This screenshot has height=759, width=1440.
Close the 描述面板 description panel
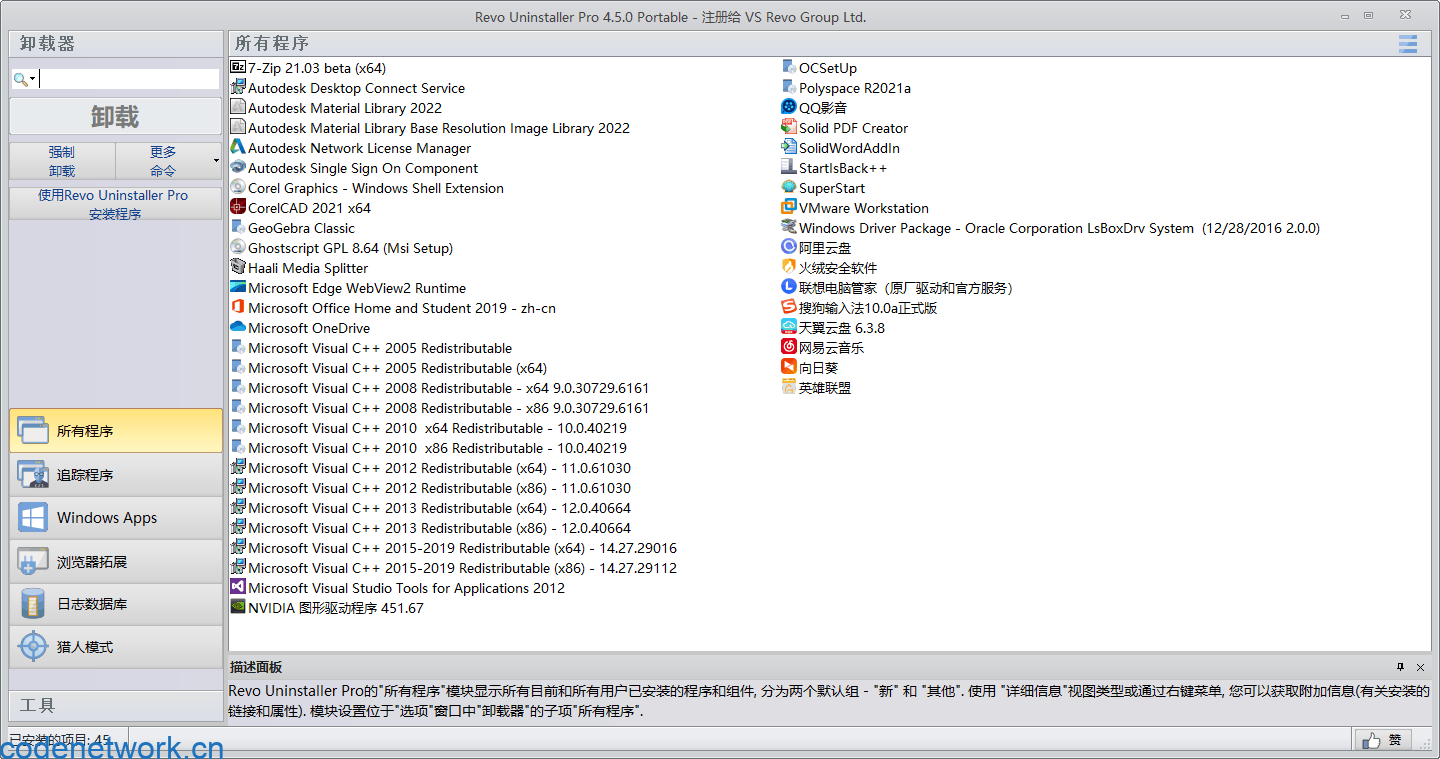coord(1420,667)
